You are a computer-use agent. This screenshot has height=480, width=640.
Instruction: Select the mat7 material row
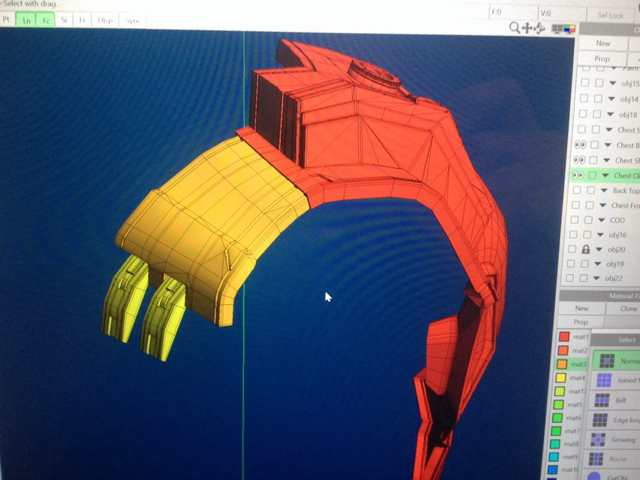[x=567, y=431]
